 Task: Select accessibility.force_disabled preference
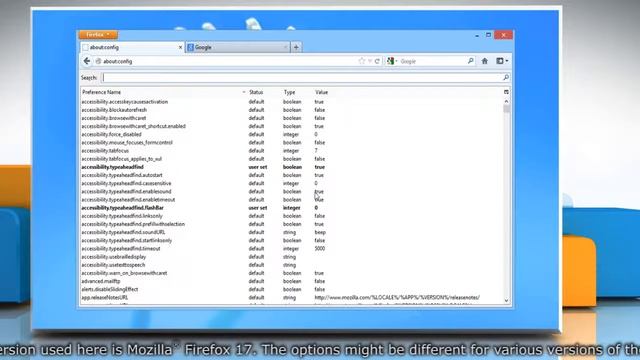coord(291,134)
